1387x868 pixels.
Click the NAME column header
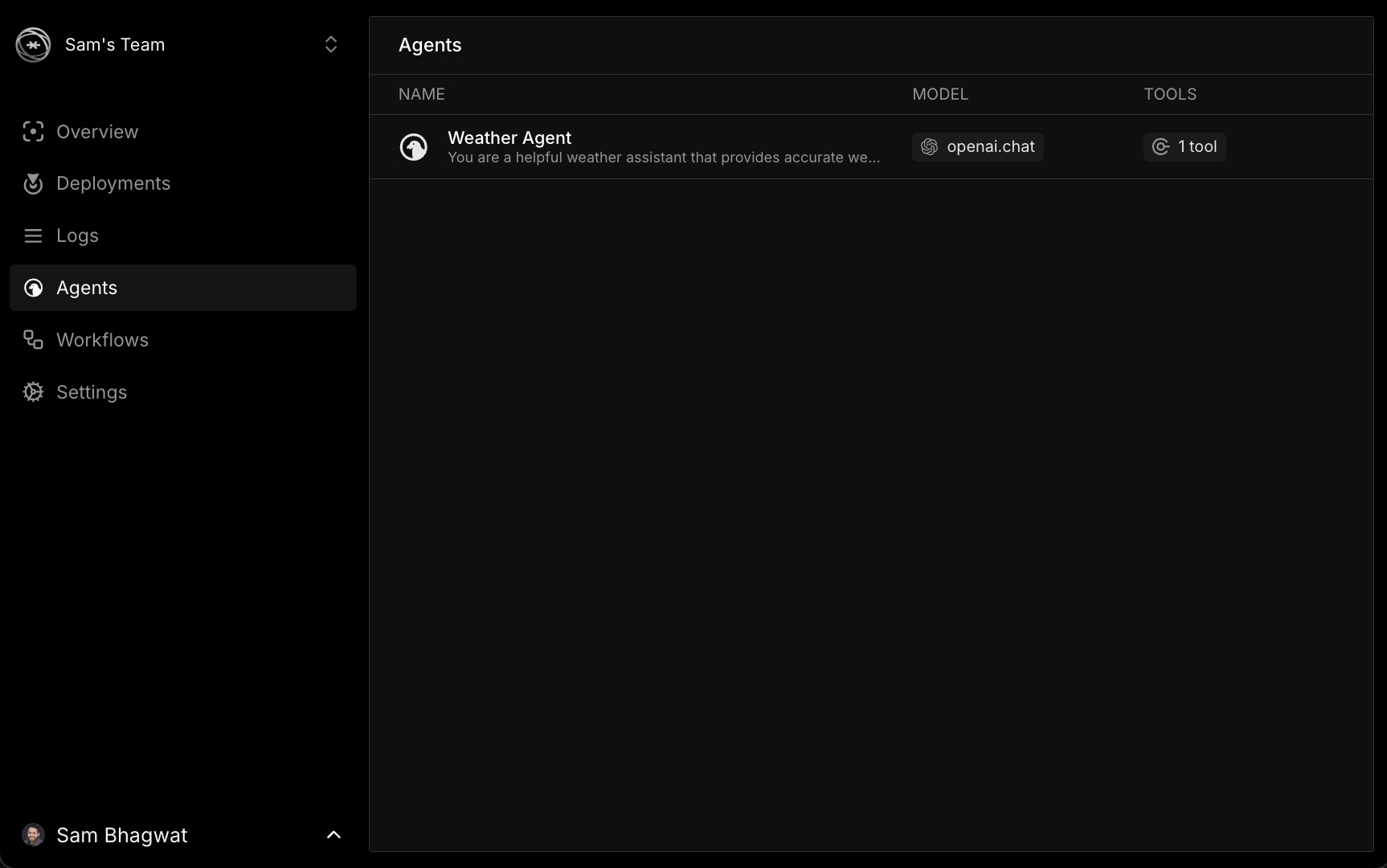tap(421, 94)
